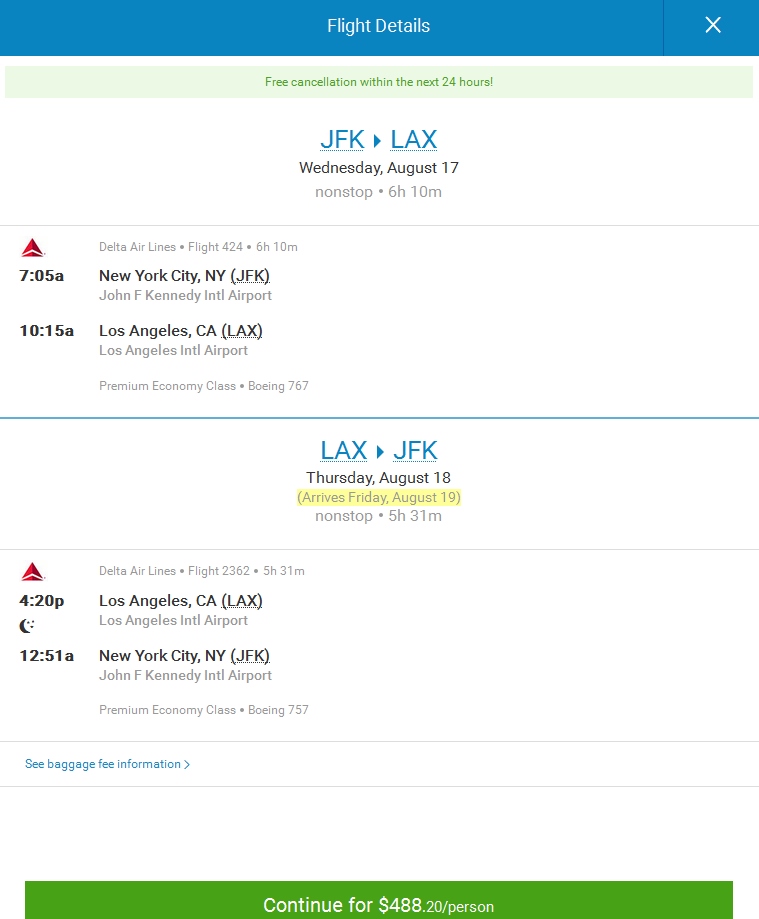Image resolution: width=759 pixels, height=919 pixels.
Task: Click the Delta logo for Flight 2362
Action: coord(32,572)
